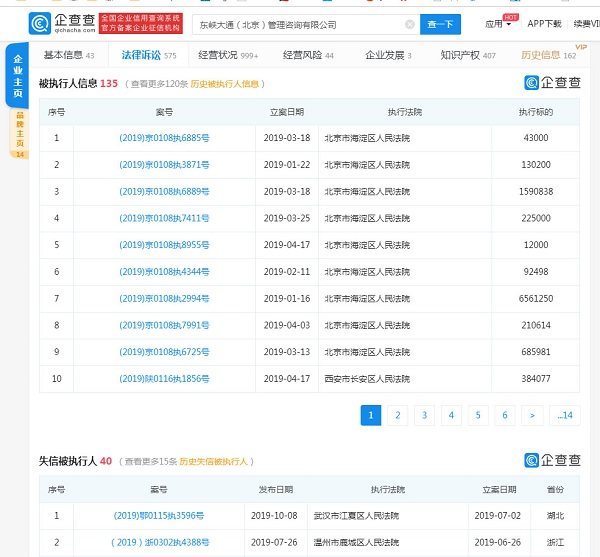Screen dimensions: 600x557
Task: Open case (2019)京0108执6725号
Action: [164, 352]
